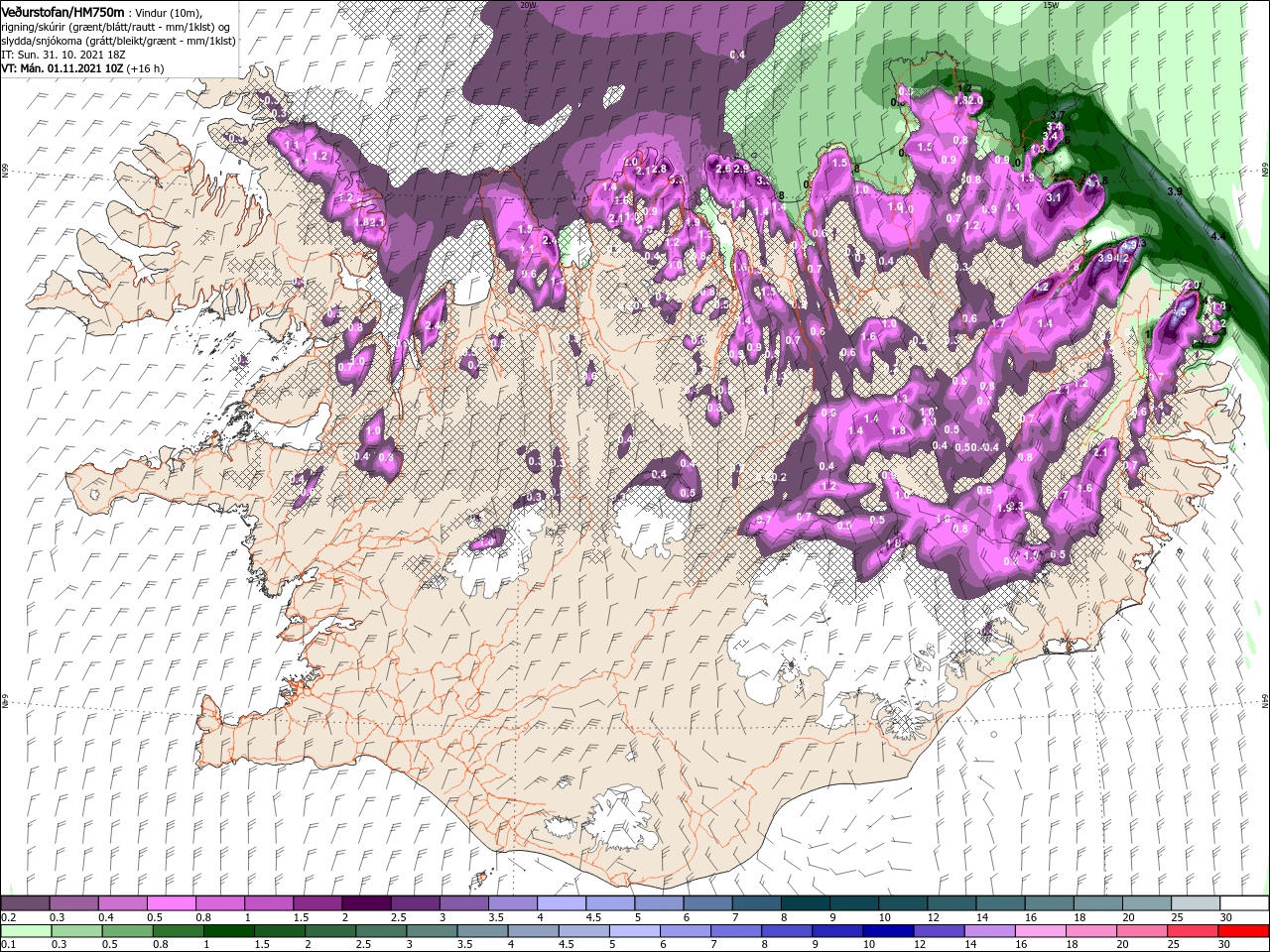Click the bottom-row rain swatch between 0.8 and 1
Screen dimensions: 1270x952
click(178, 930)
